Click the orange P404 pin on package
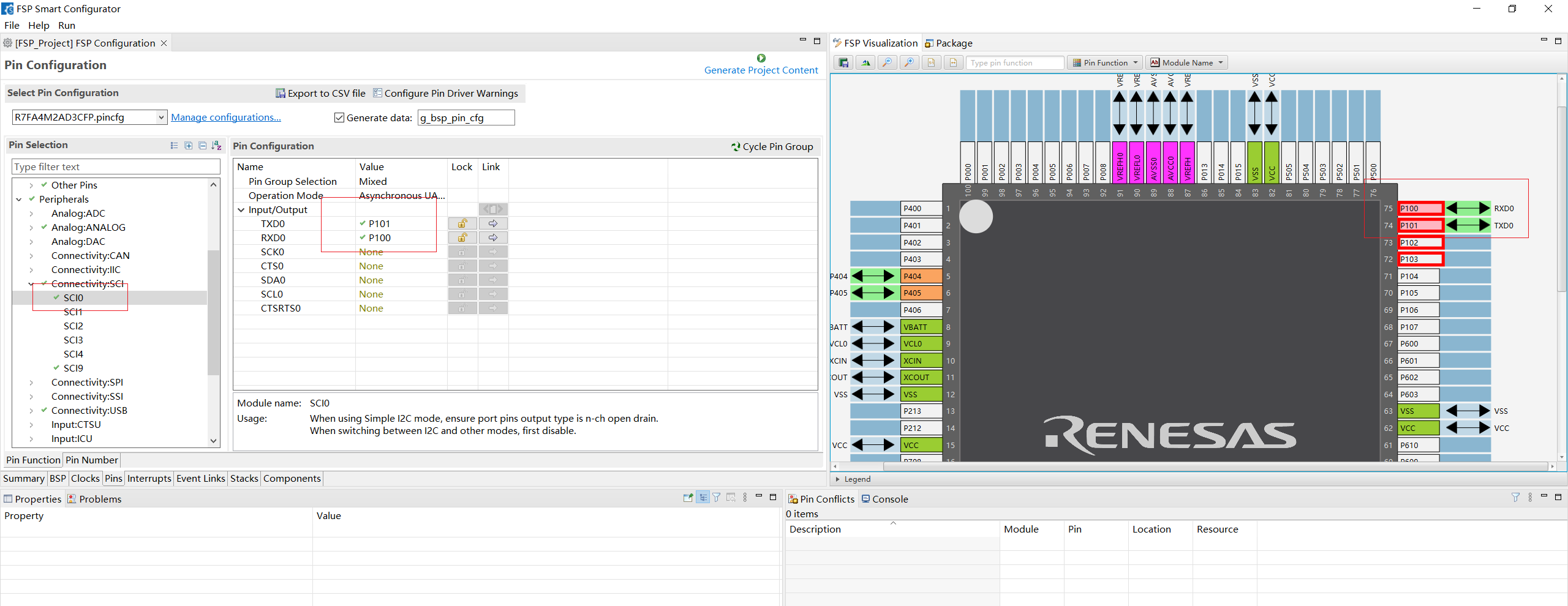This screenshot has width=1568, height=606. (x=921, y=277)
